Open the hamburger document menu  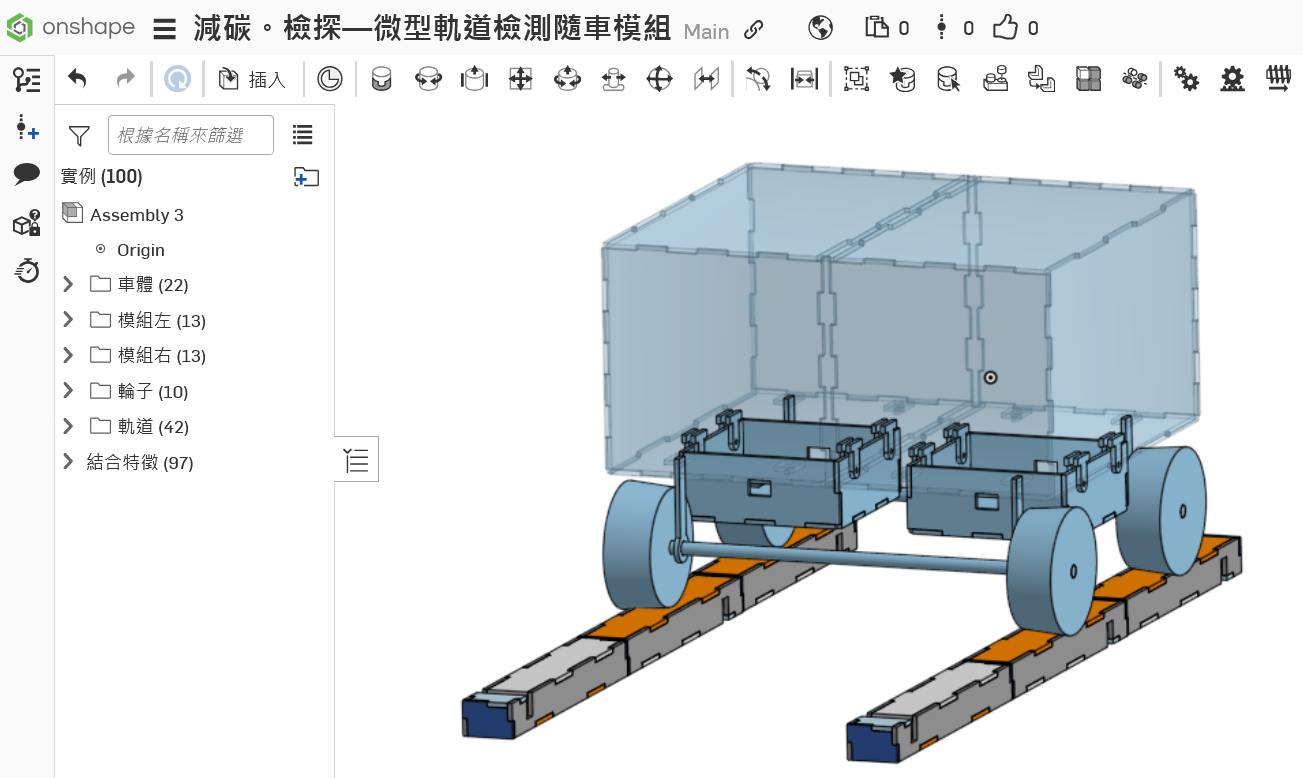tap(165, 28)
